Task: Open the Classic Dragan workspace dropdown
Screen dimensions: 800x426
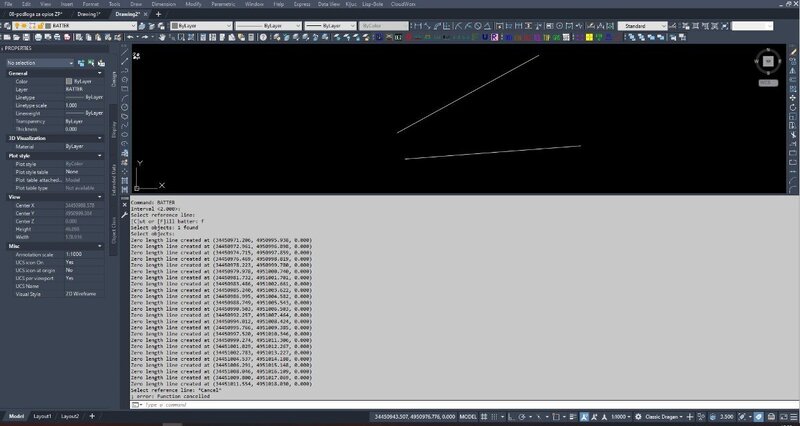Action: pos(664,417)
